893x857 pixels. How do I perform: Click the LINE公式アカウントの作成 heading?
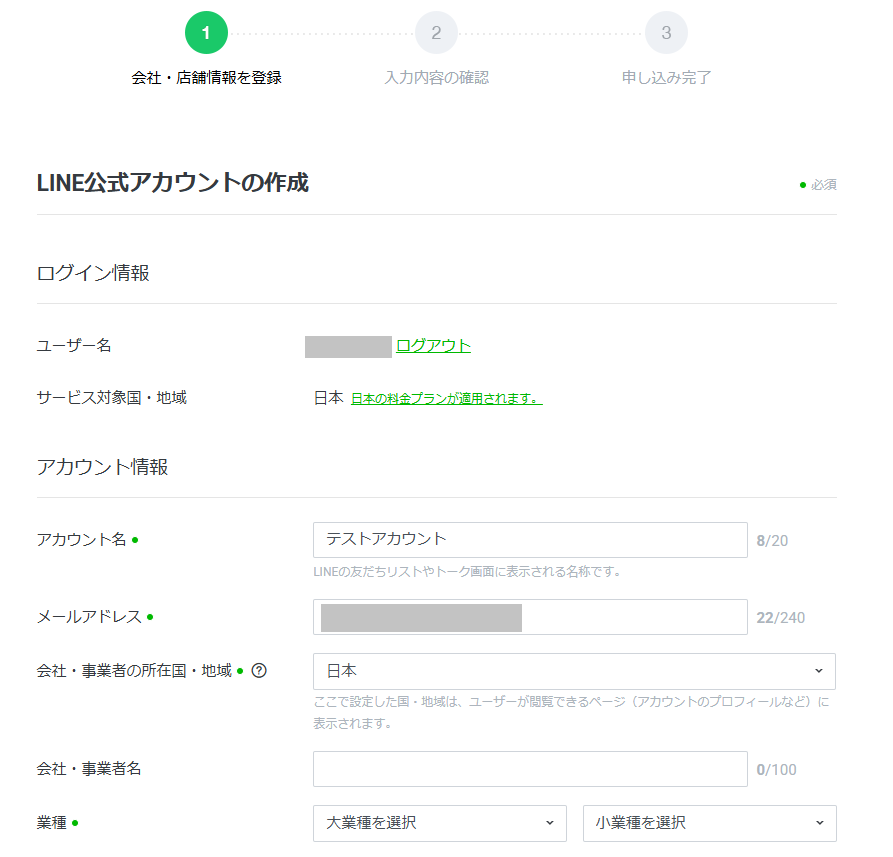172,183
